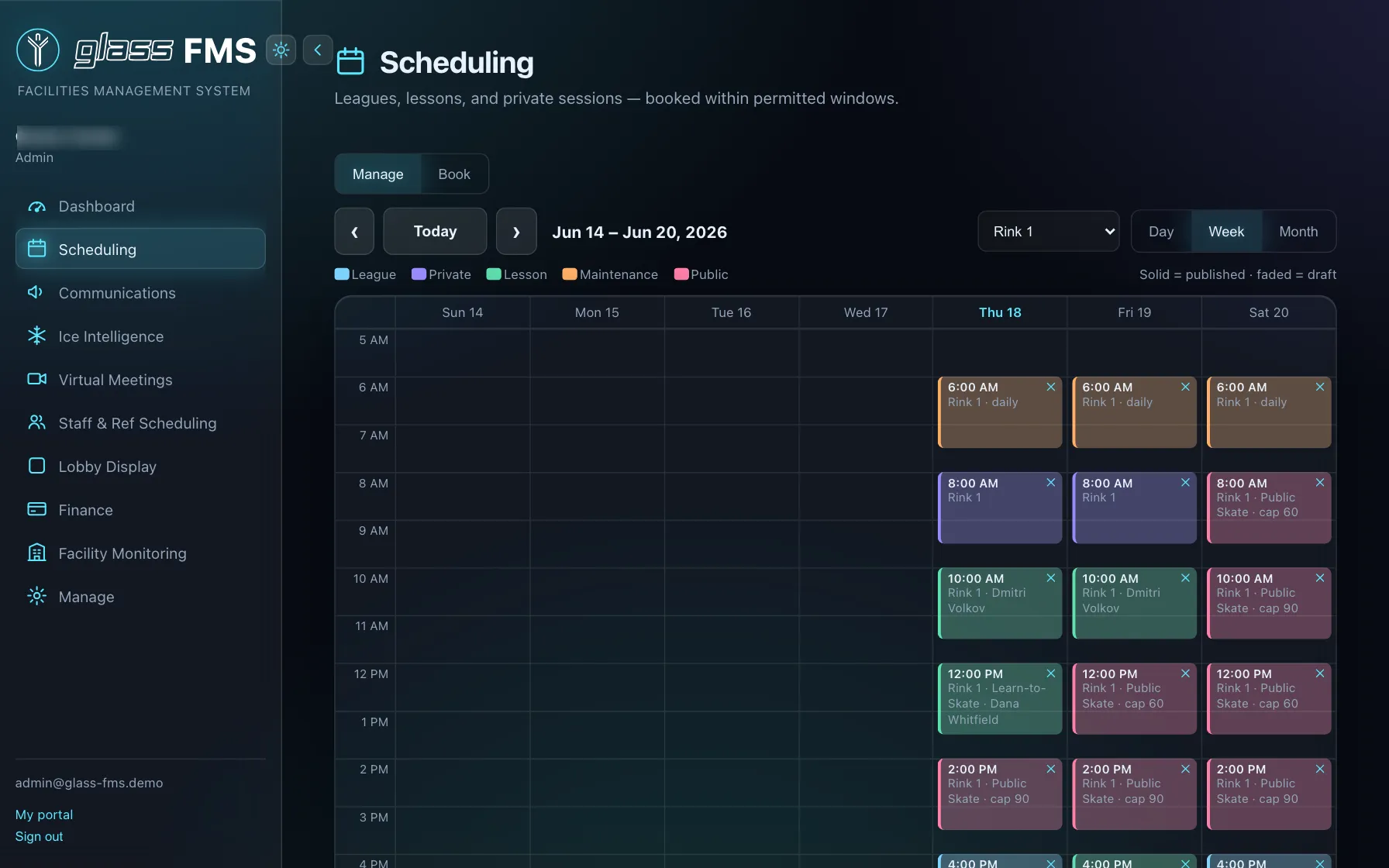The height and width of the screenshot is (868, 1389).
Task: Click the orange Maintenance legend swatch
Action: point(570,274)
